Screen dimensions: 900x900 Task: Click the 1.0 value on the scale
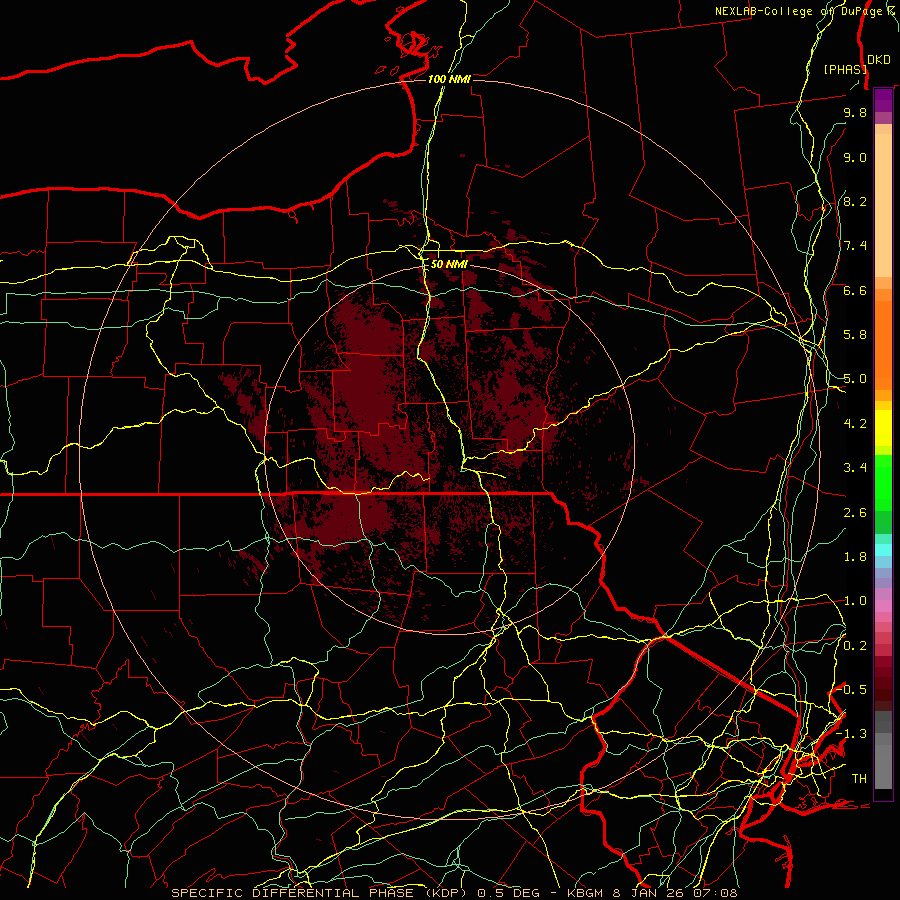pos(855,601)
